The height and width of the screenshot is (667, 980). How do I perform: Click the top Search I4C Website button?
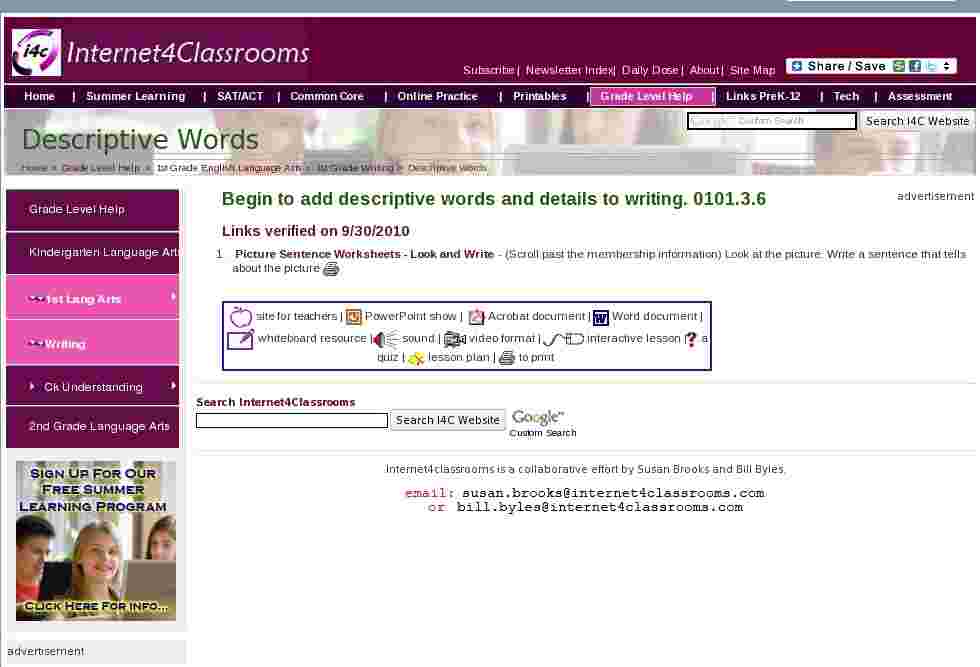click(x=917, y=121)
